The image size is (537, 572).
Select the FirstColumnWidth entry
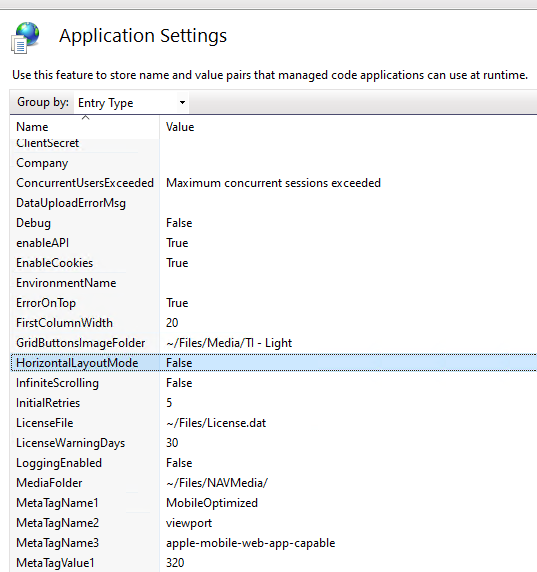click(x=64, y=323)
